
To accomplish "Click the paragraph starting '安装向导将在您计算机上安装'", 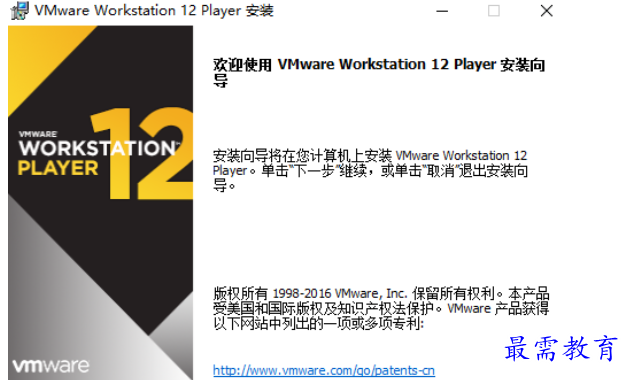I will tap(370, 170).
